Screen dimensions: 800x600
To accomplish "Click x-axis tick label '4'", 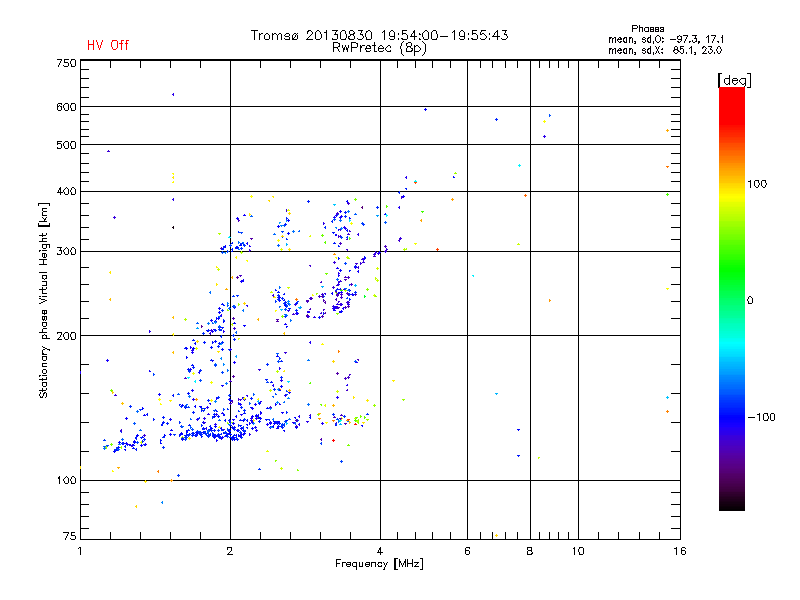I will pos(380,551).
